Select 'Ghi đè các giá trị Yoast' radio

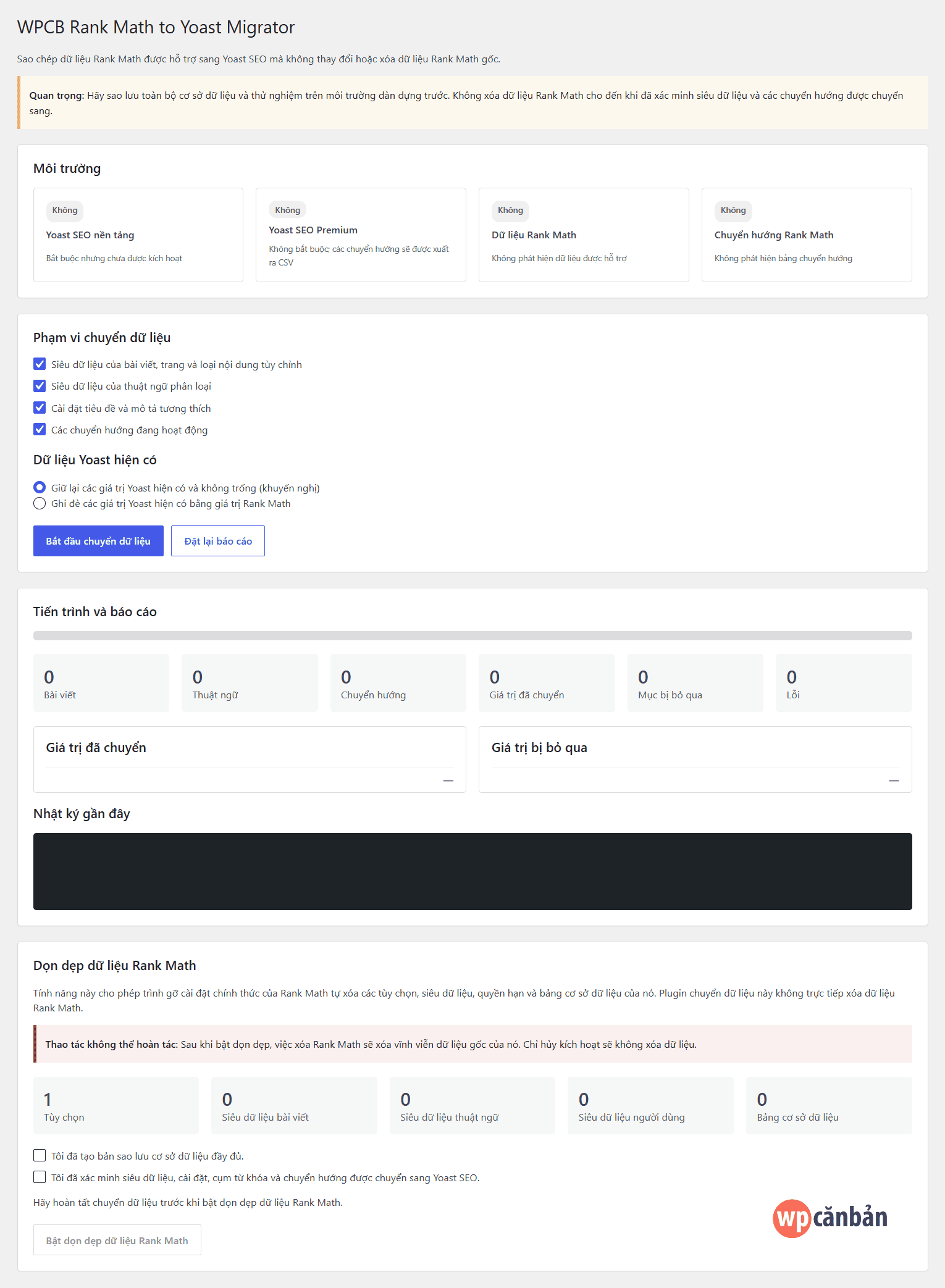[40, 503]
